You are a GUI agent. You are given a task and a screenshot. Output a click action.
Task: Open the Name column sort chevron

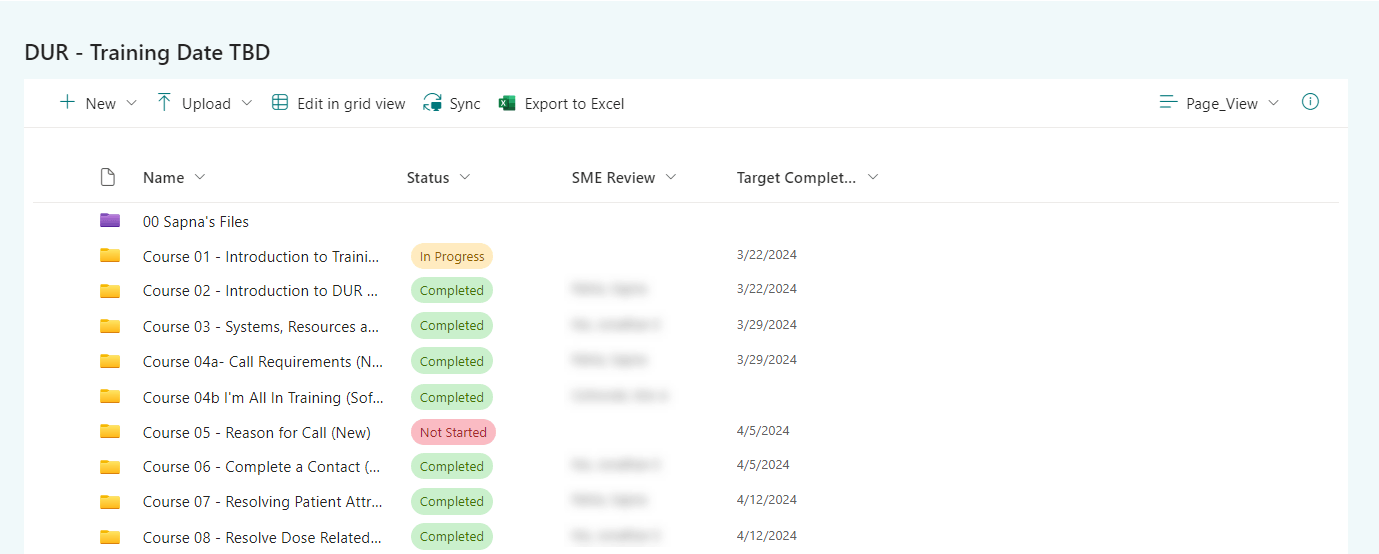pos(200,177)
